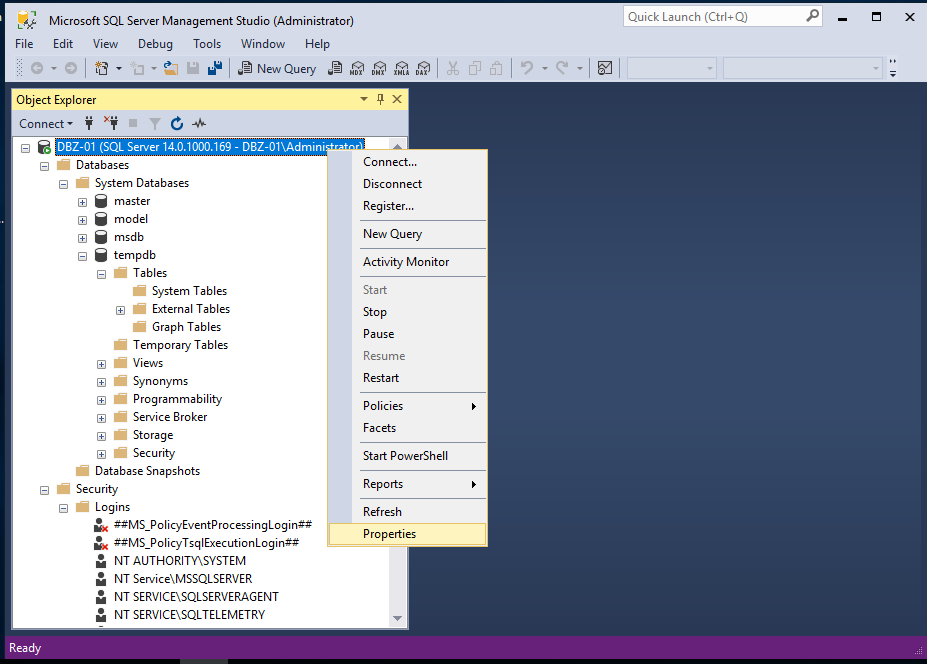This screenshot has height=664, width=927.
Task: Select the NT AUTHORITY\SYSTEM login
Action: coord(180,561)
